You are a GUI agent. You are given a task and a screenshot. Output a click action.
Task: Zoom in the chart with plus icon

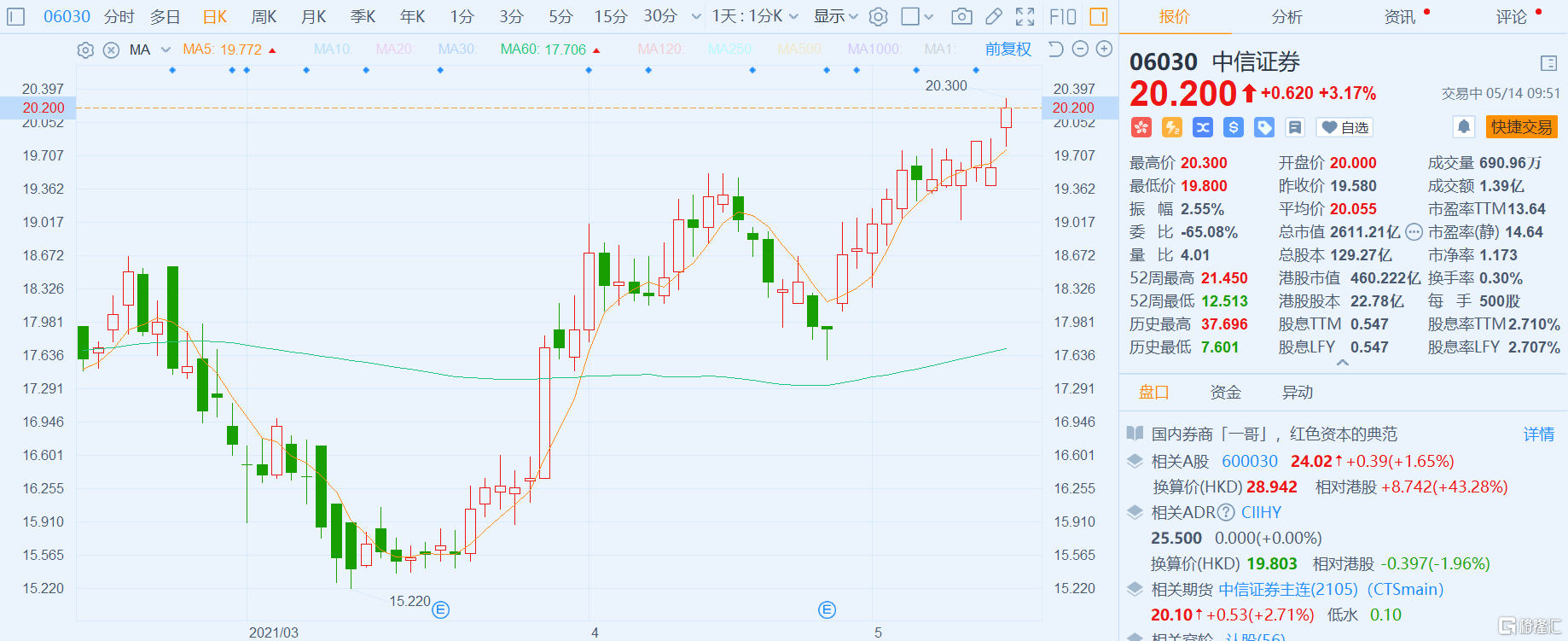1104,50
